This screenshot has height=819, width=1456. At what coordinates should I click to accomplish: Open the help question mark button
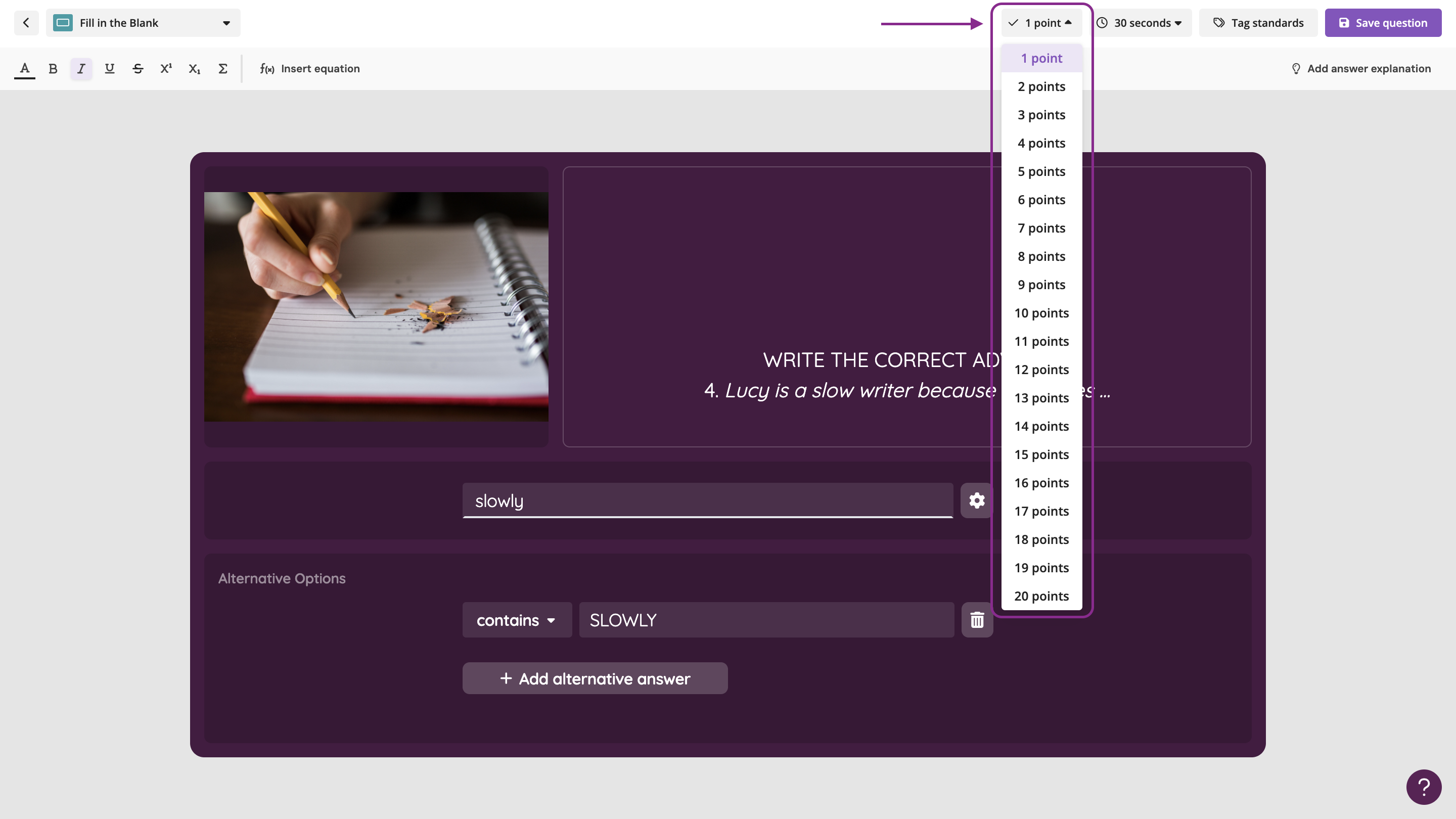click(1423, 786)
